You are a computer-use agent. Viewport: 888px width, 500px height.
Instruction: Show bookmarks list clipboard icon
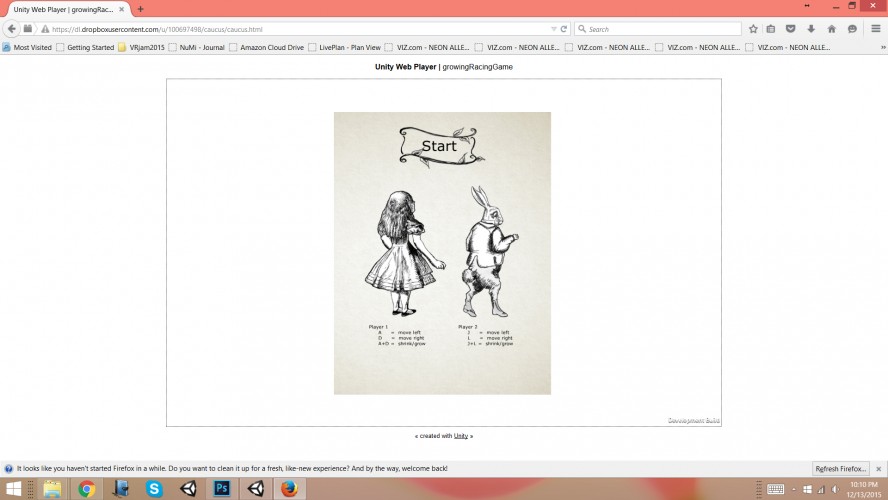click(x=771, y=29)
